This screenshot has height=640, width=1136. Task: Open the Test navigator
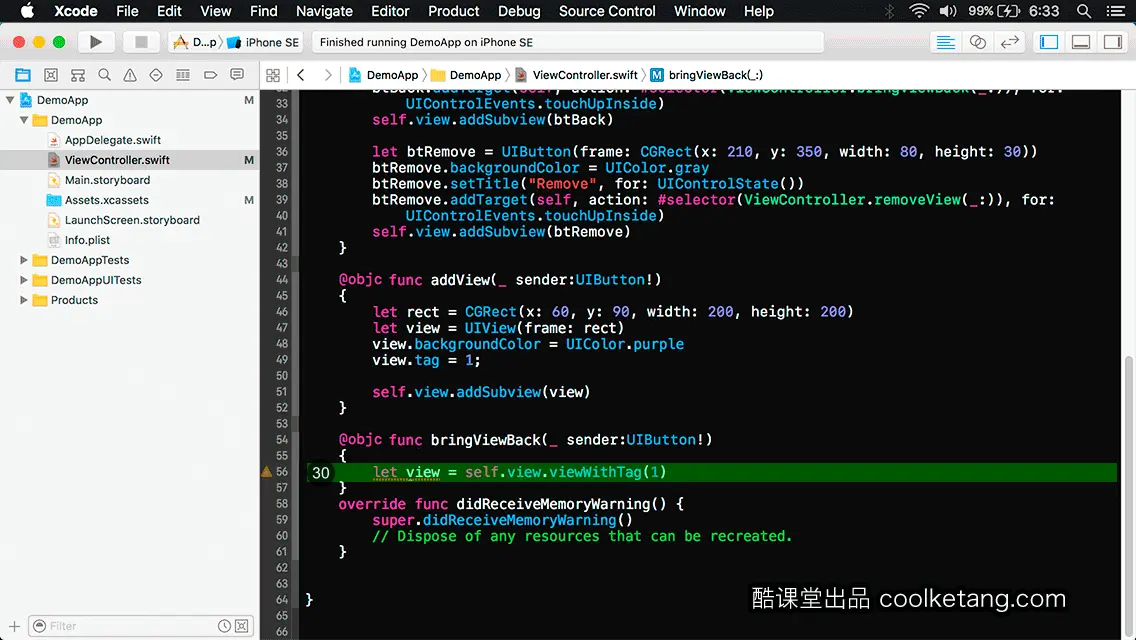[156, 75]
